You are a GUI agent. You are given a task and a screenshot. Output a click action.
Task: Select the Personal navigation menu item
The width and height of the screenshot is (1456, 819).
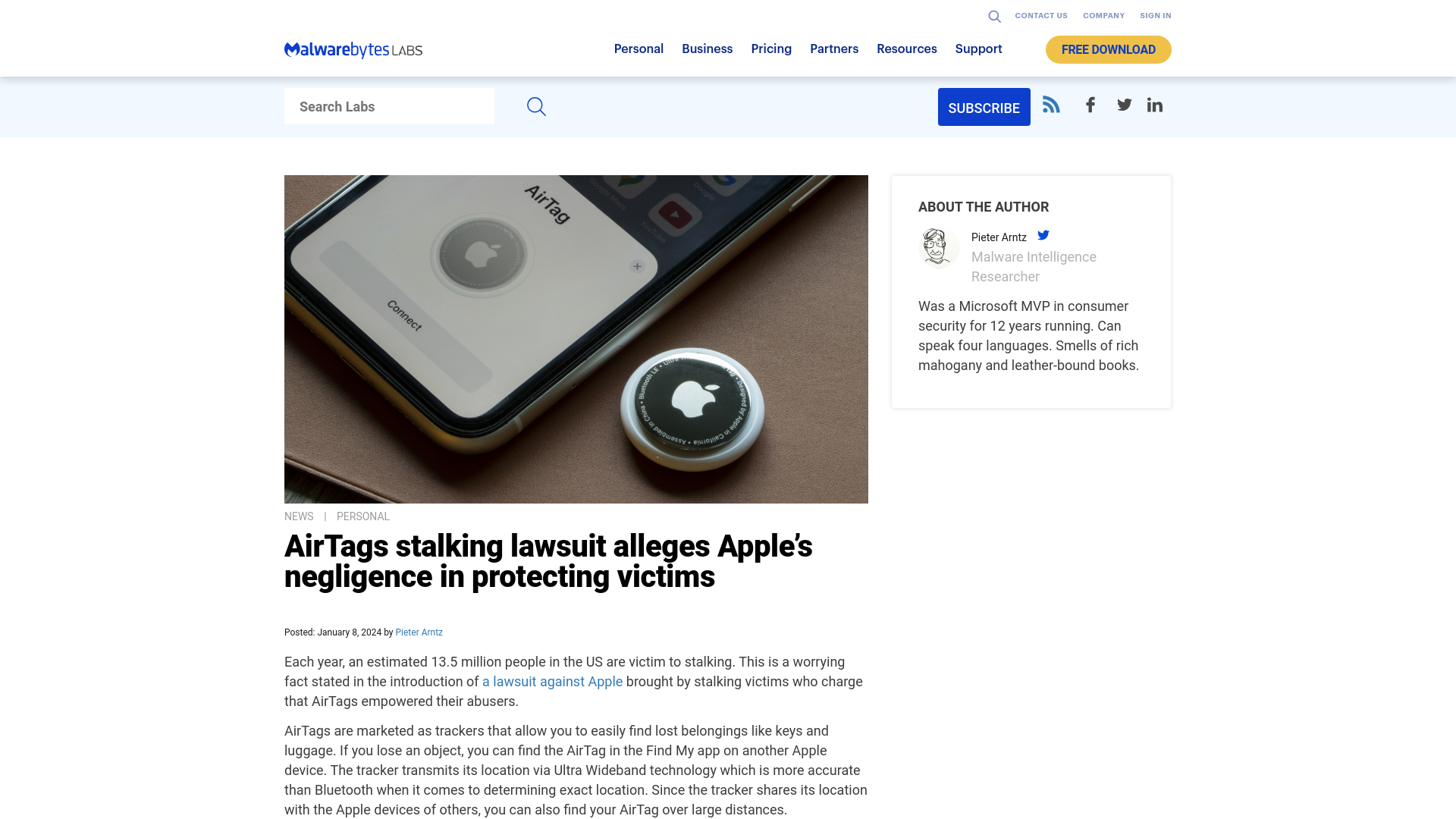tap(638, 48)
